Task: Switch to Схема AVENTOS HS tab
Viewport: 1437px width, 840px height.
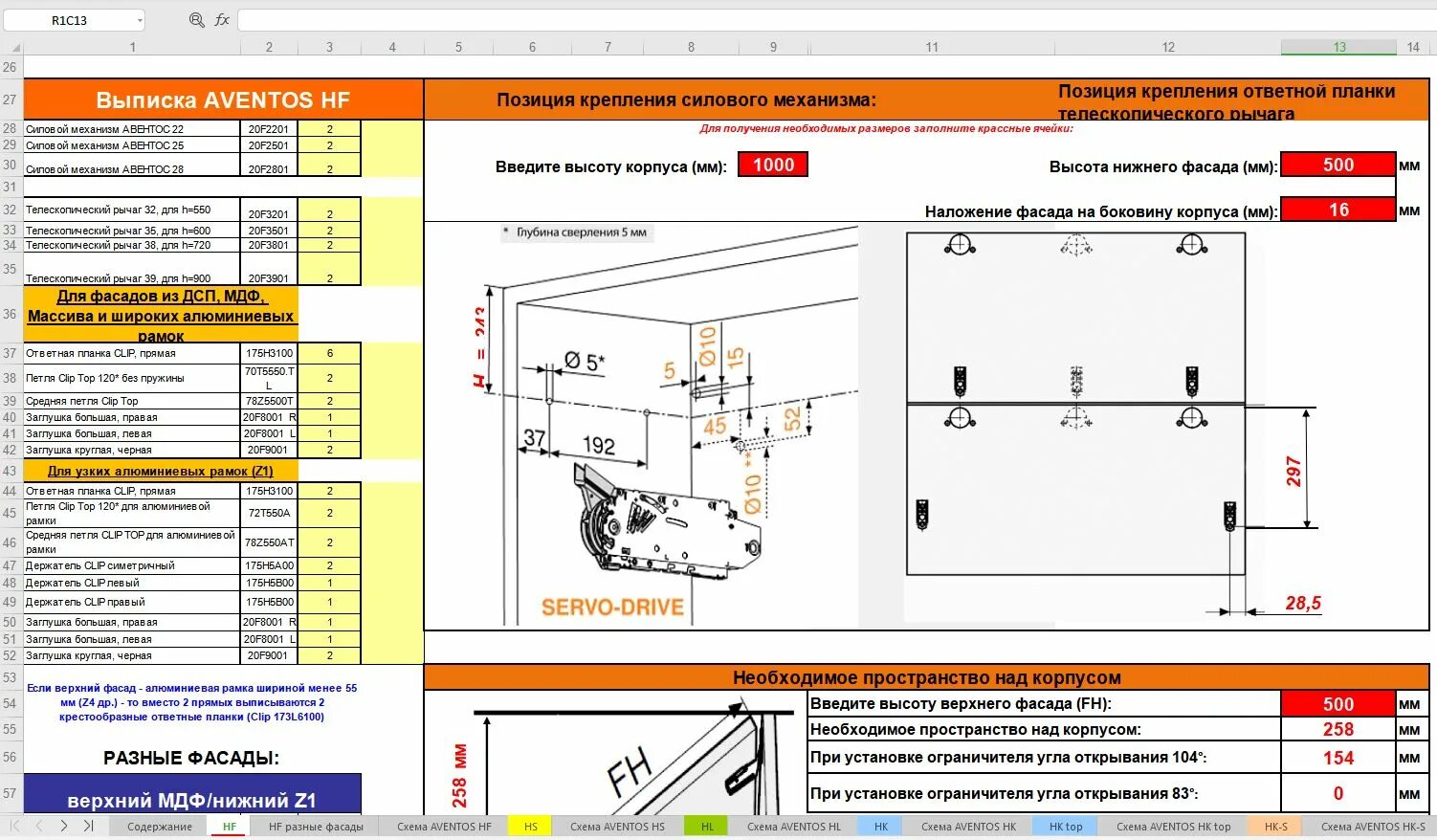Action: click(617, 827)
